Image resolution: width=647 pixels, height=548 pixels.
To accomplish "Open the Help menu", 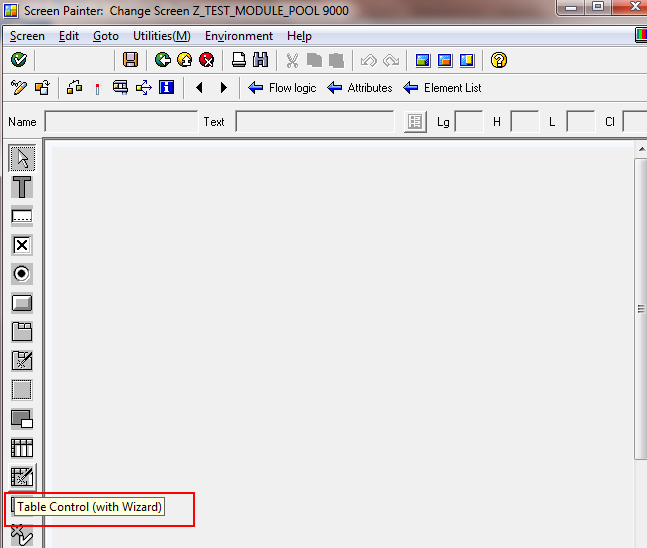I will [299, 36].
